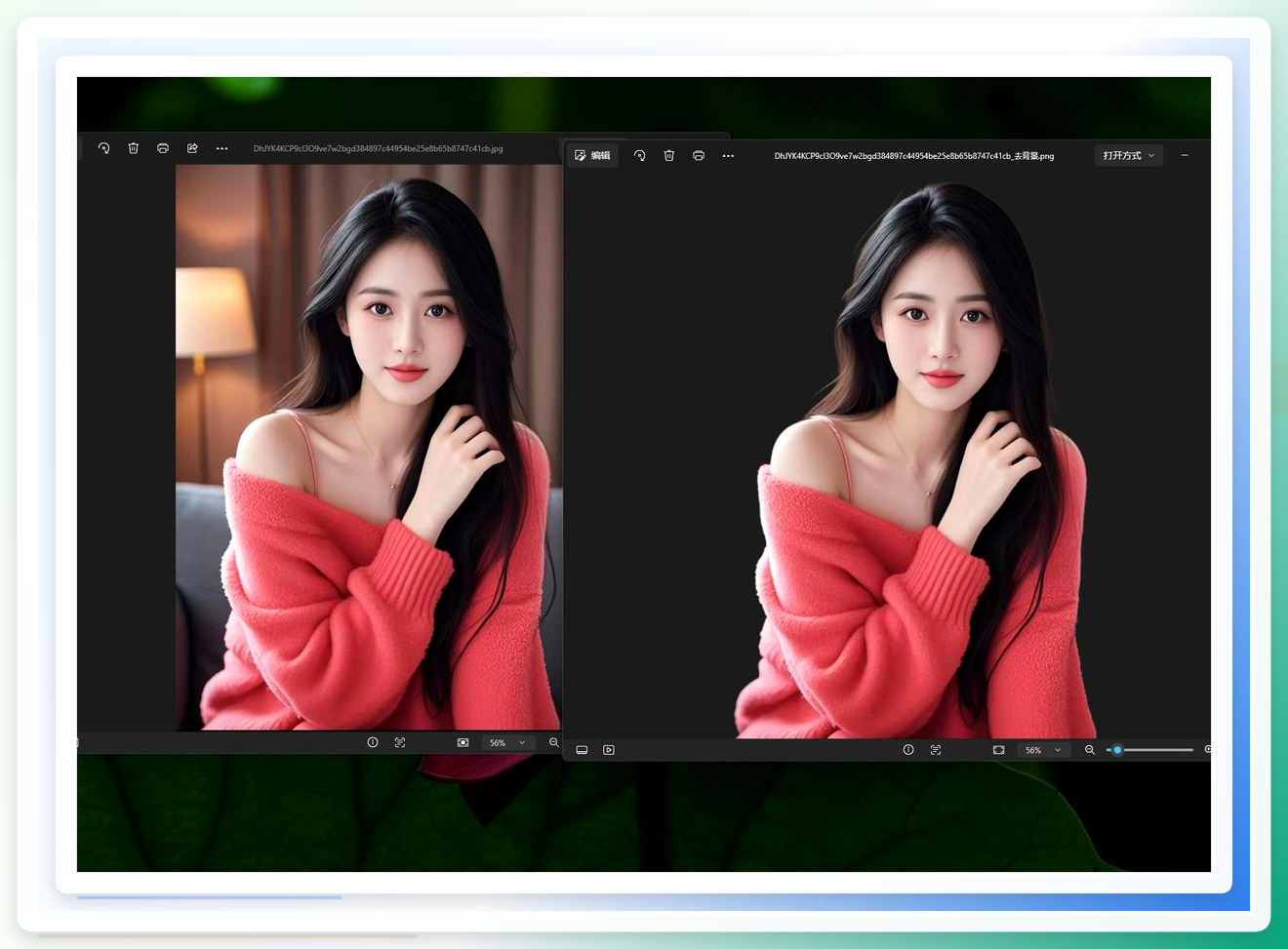
Task: Open the more options menu in the left window
Action: coord(221,148)
